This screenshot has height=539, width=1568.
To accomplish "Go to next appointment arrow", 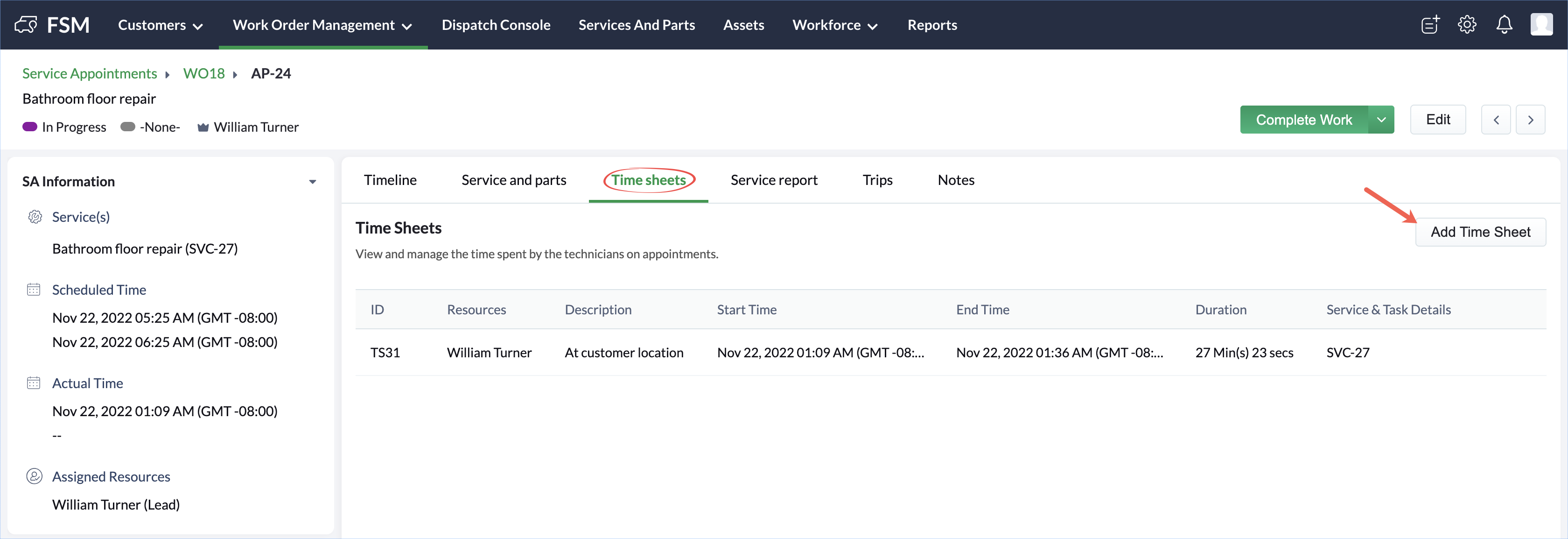I will coord(1530,120).
